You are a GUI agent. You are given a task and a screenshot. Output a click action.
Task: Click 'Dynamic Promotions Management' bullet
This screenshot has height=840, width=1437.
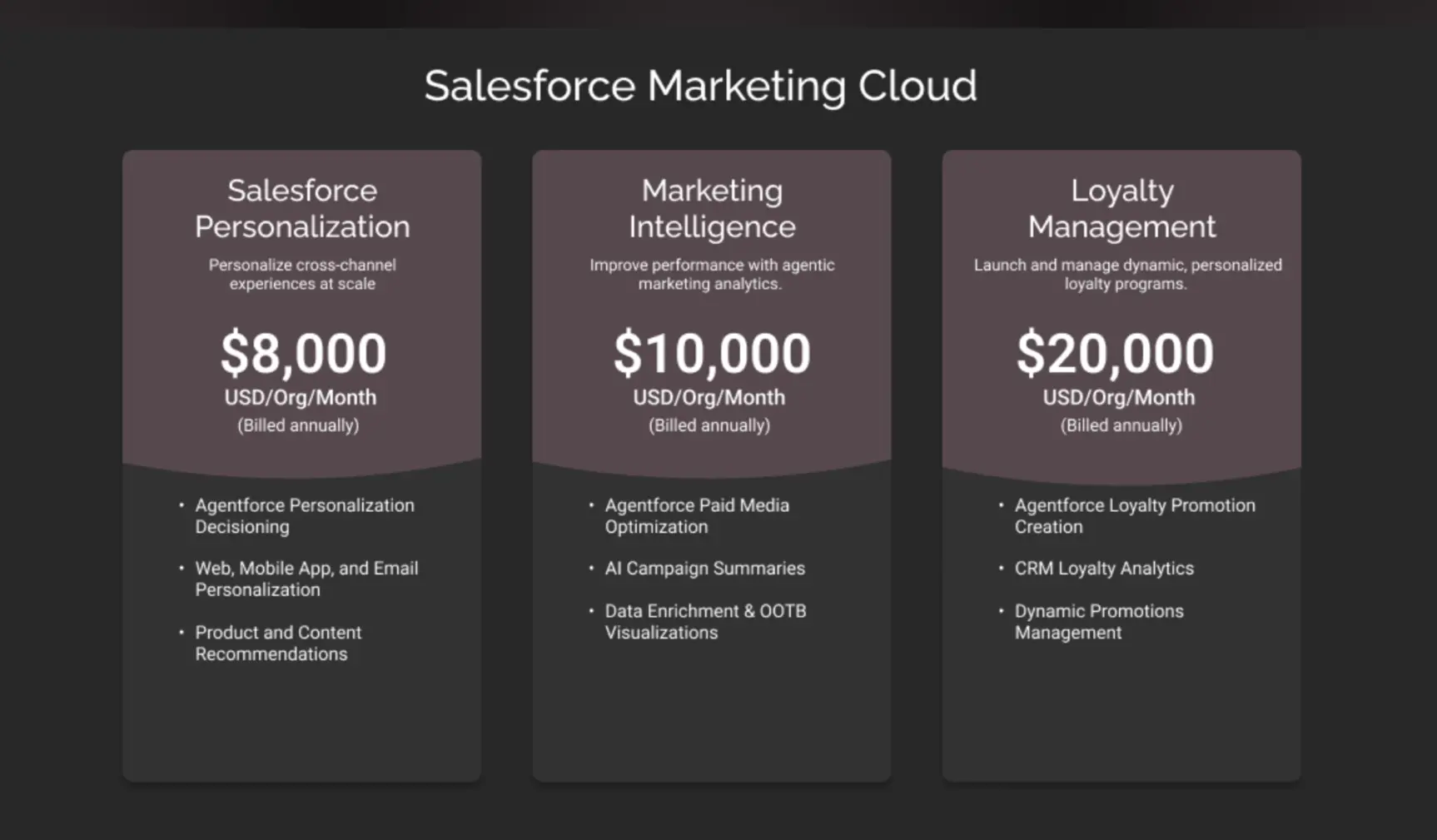click(x=1099, y=622)
